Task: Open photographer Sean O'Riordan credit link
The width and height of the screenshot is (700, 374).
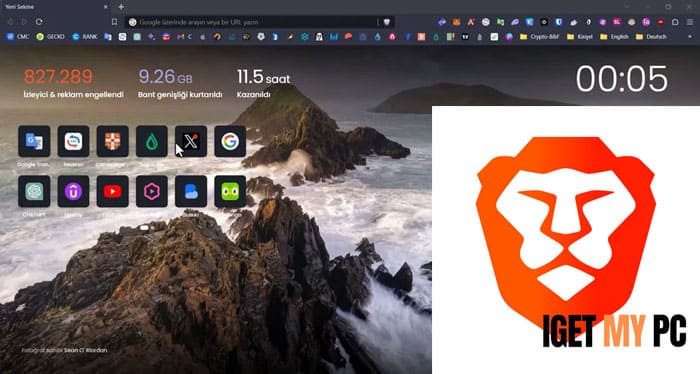Action: tap(86, 350)
